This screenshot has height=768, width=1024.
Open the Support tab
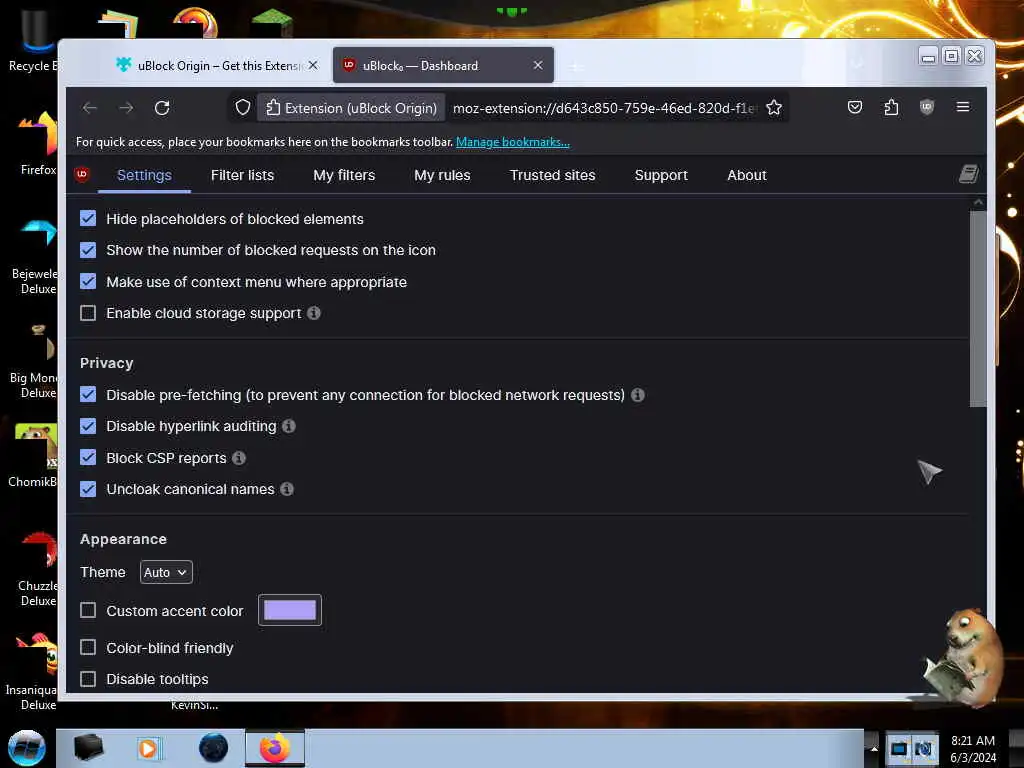[x=661, y=175]
